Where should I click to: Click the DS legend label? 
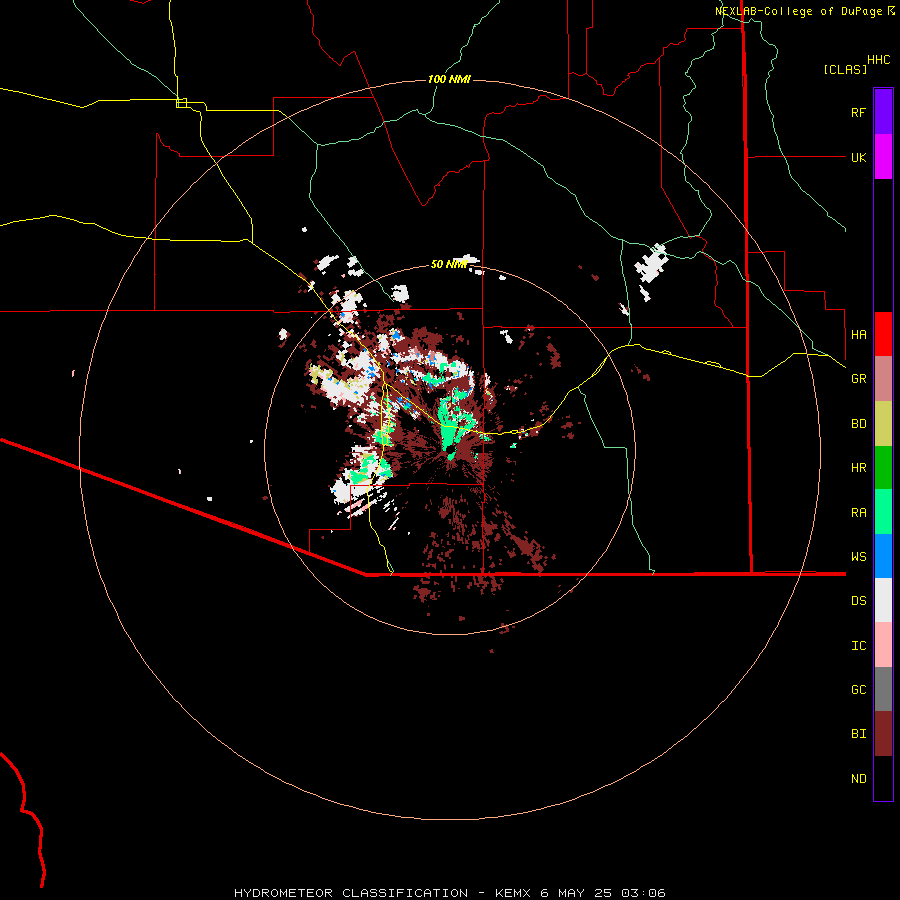(858, 601)
